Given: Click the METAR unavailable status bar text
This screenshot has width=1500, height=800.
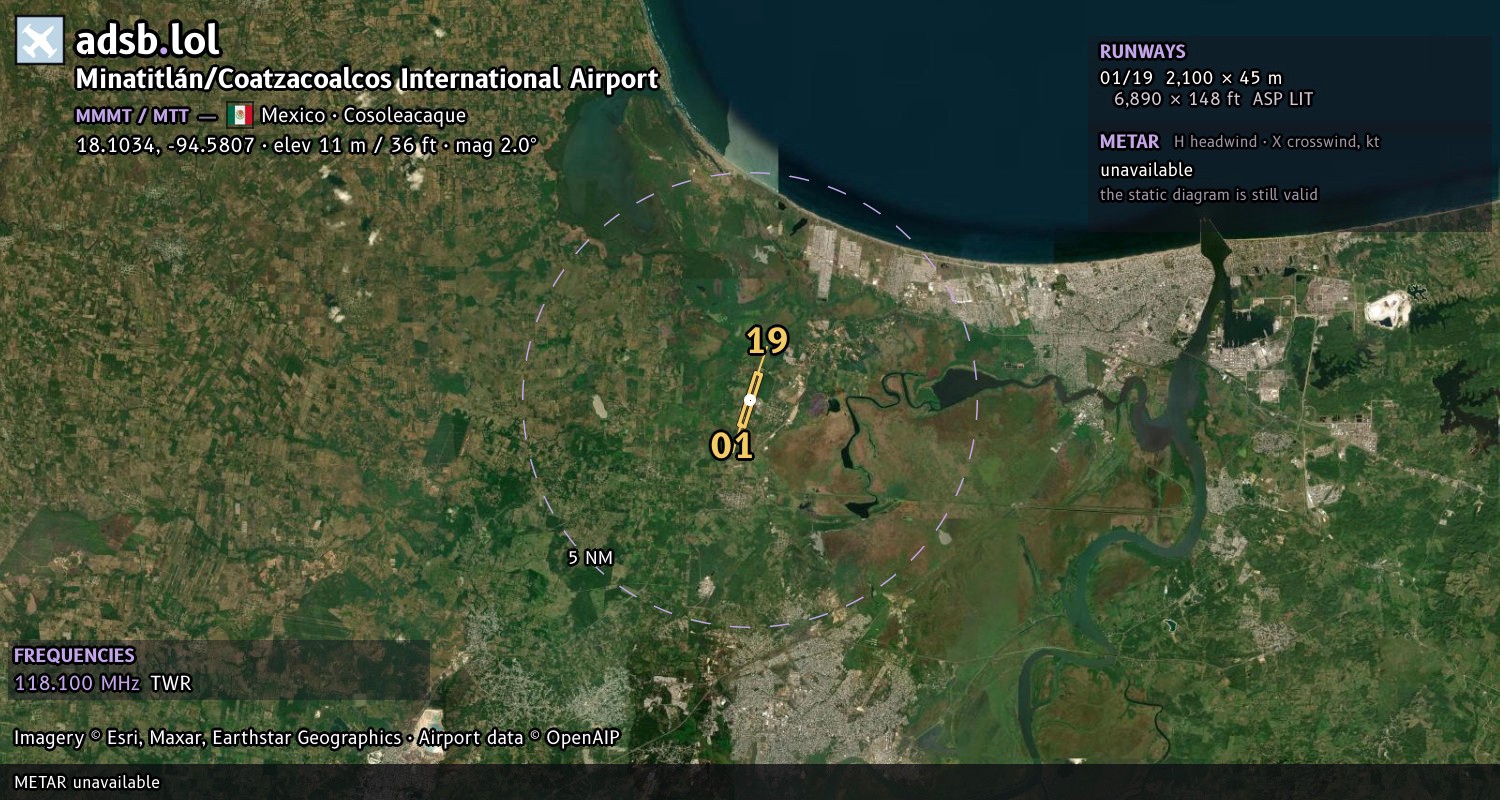Looking at the screenshot, I should [x=87, y=782].
